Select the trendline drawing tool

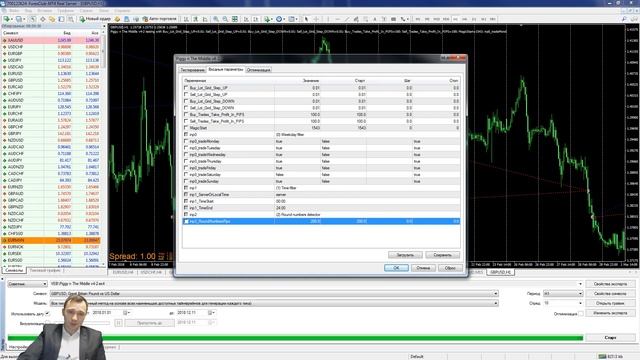point(347,19)
